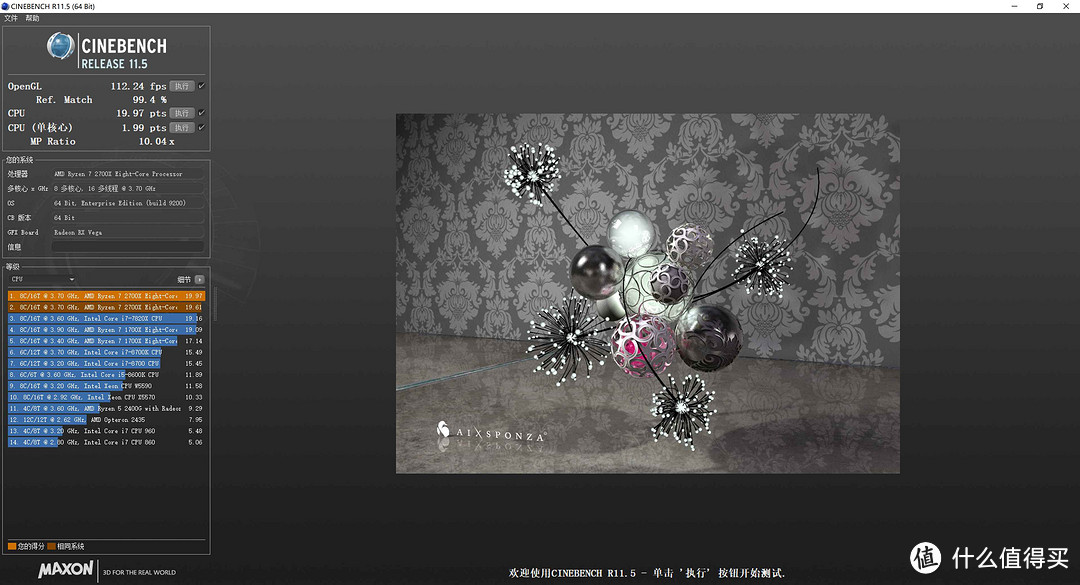1080x585 pixels.
Task: Click the CPU 19.97 pts result value
Action: [141, 113]
